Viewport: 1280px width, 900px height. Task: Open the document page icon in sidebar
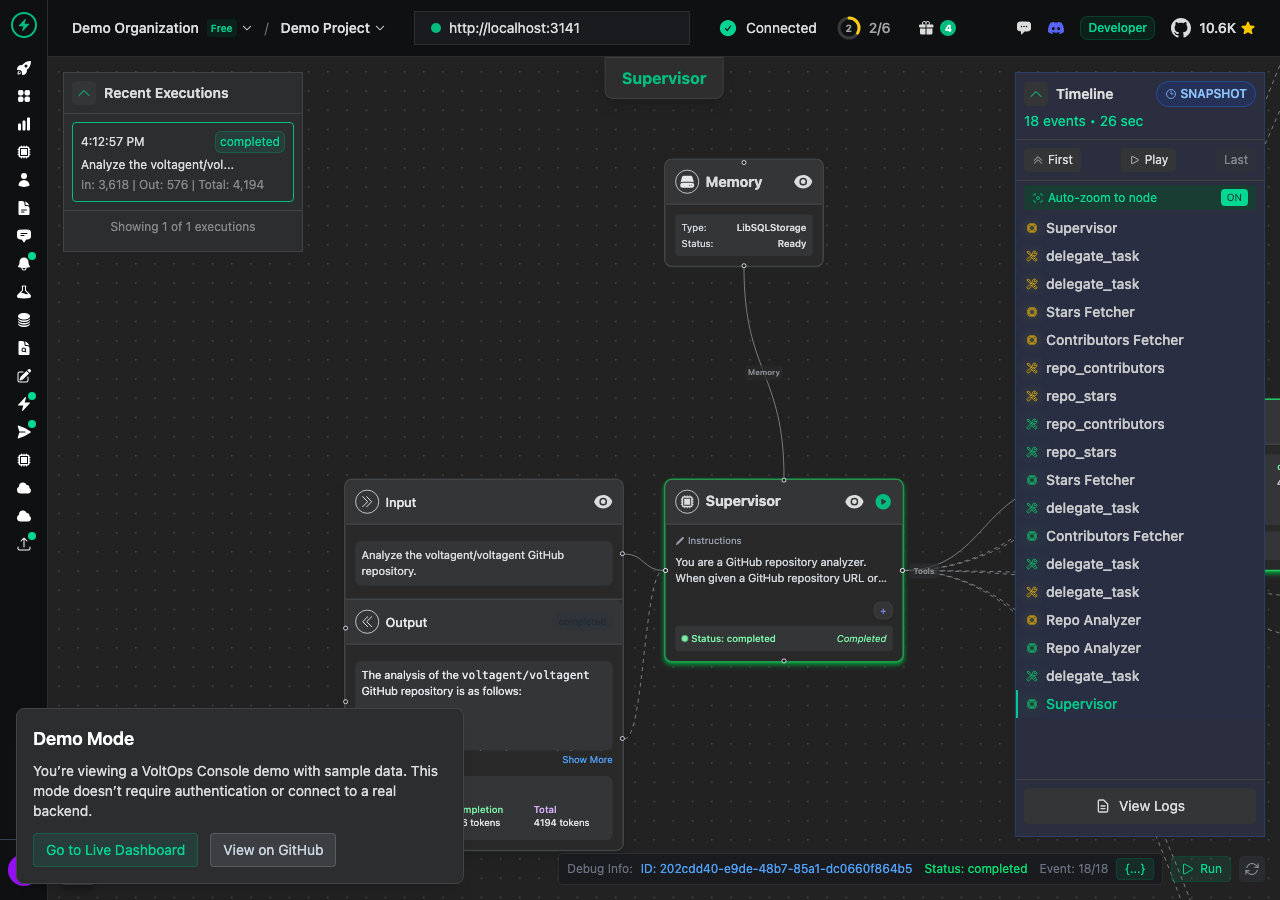coord(24,208)
